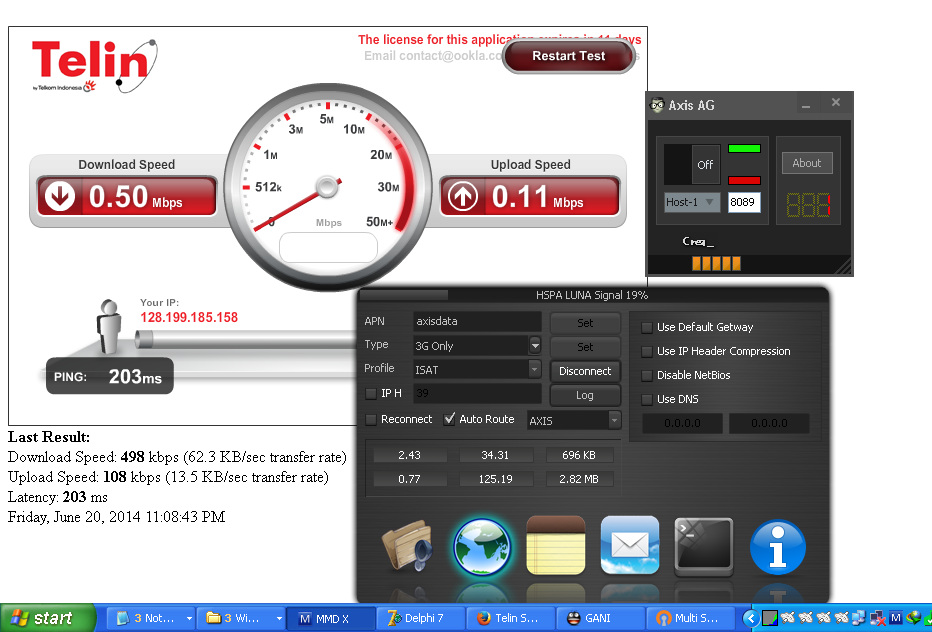Open the yellow notepad dock icon
Screen dimensions: 932x632
(x=556, y=545)
